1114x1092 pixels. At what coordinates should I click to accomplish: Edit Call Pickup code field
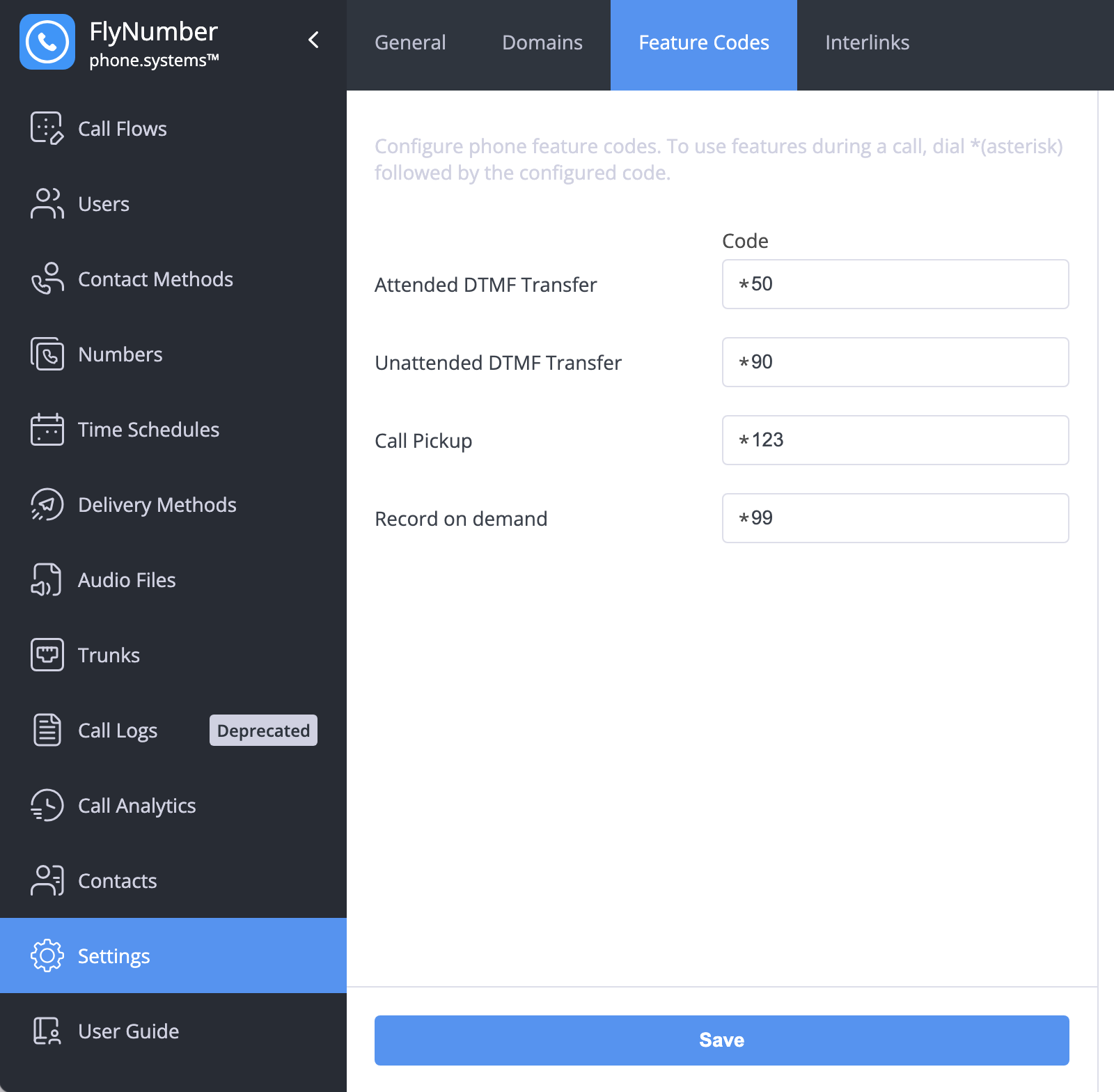click(895, 440)
